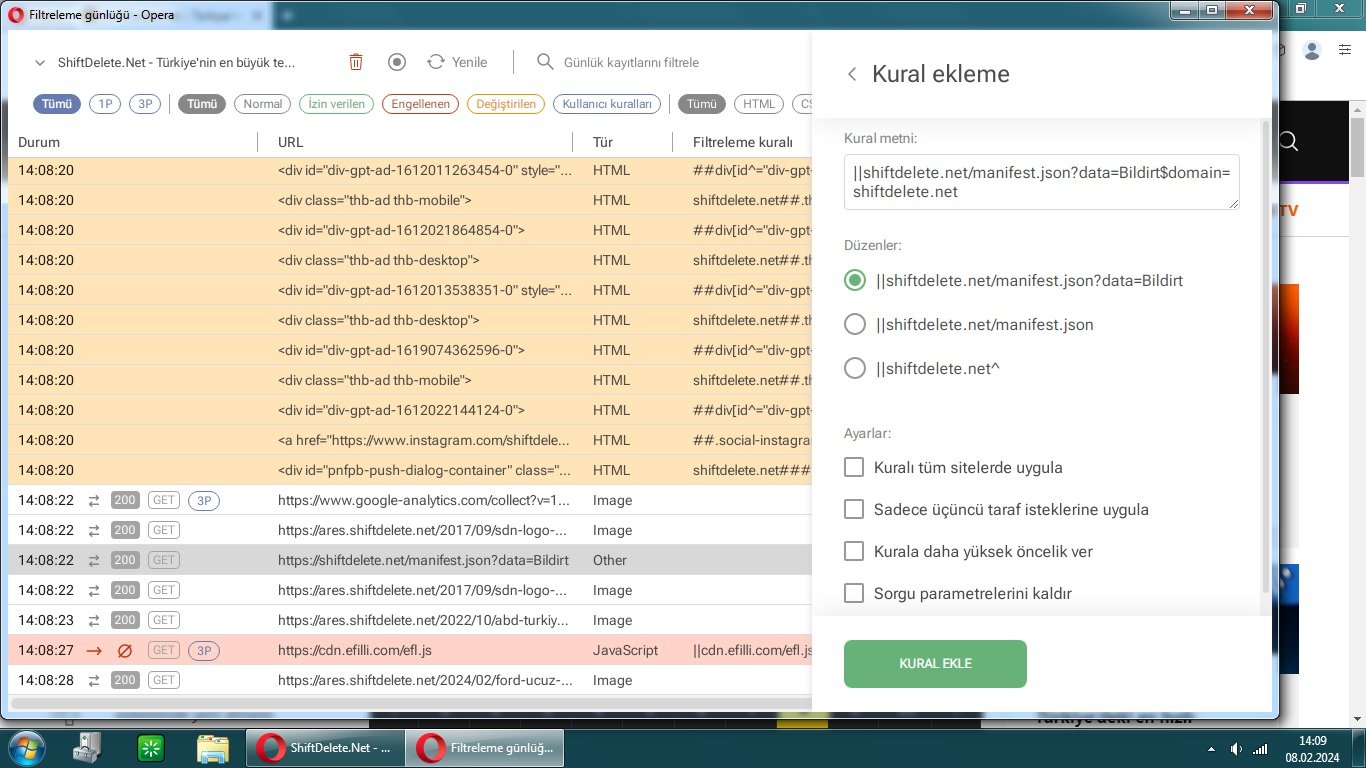
Task: Toggle log recording with the record icon
Action: (x=396, y=61)
